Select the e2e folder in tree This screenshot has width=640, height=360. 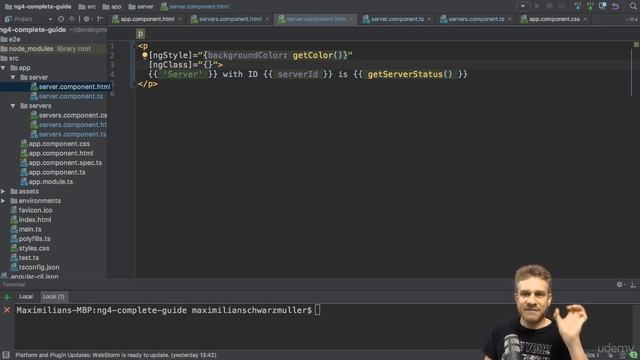[11, 39]
